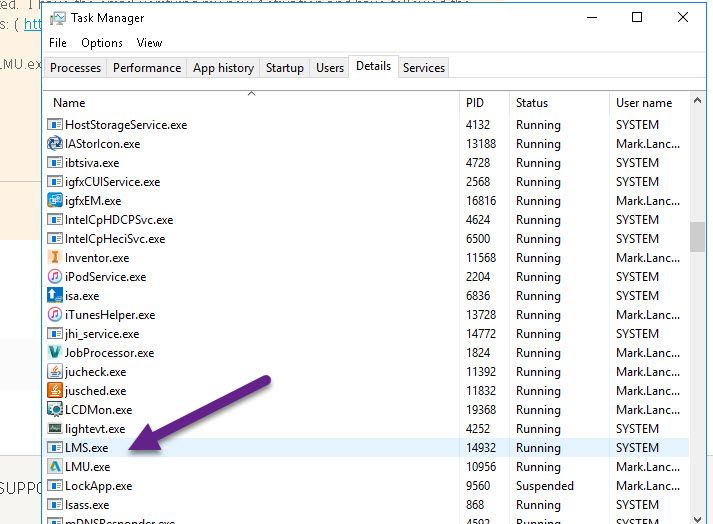
Task: Click the HostStorageService.exe process icon
Action: point(55,125)
